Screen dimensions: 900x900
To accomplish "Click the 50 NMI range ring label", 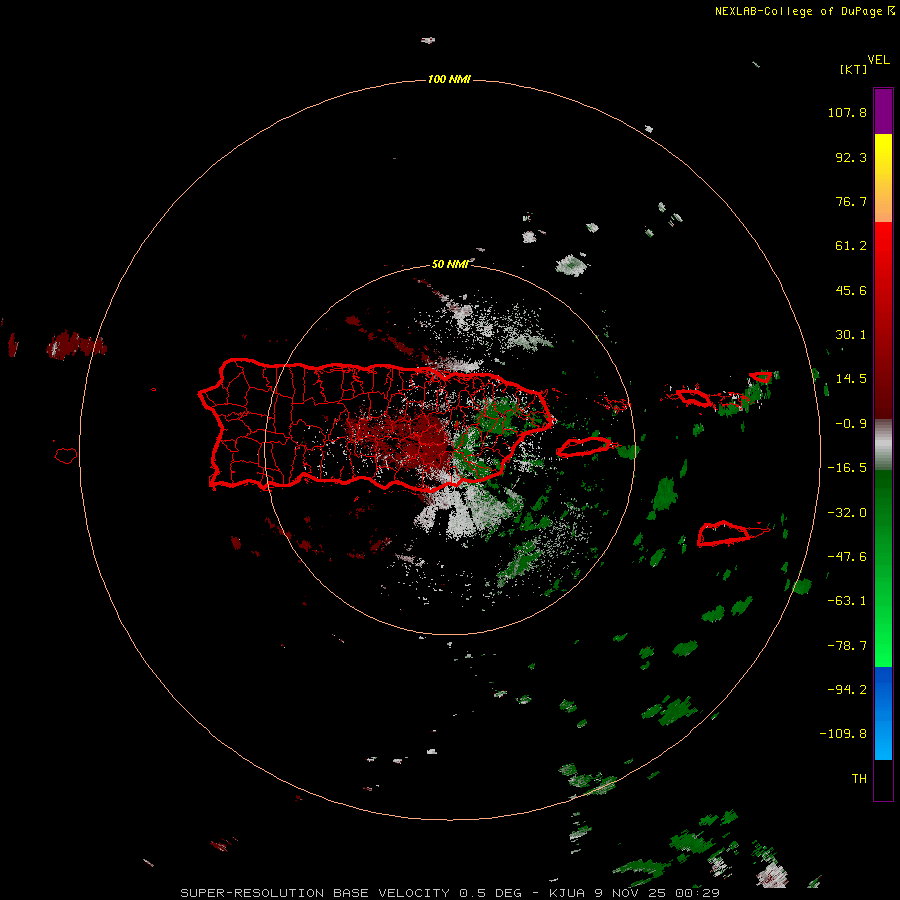I will (x=450, y=264).
